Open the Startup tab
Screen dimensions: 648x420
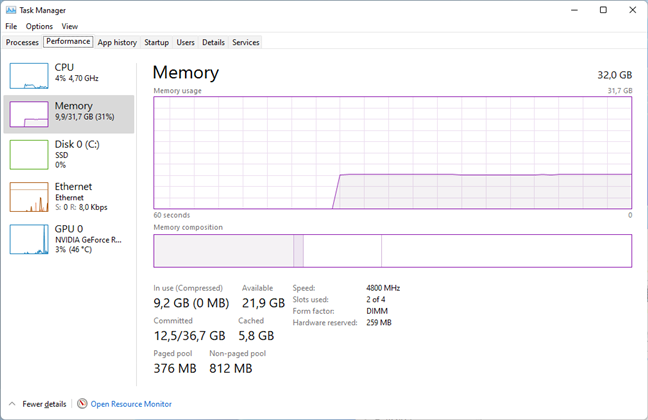click(x=157, y=42)
